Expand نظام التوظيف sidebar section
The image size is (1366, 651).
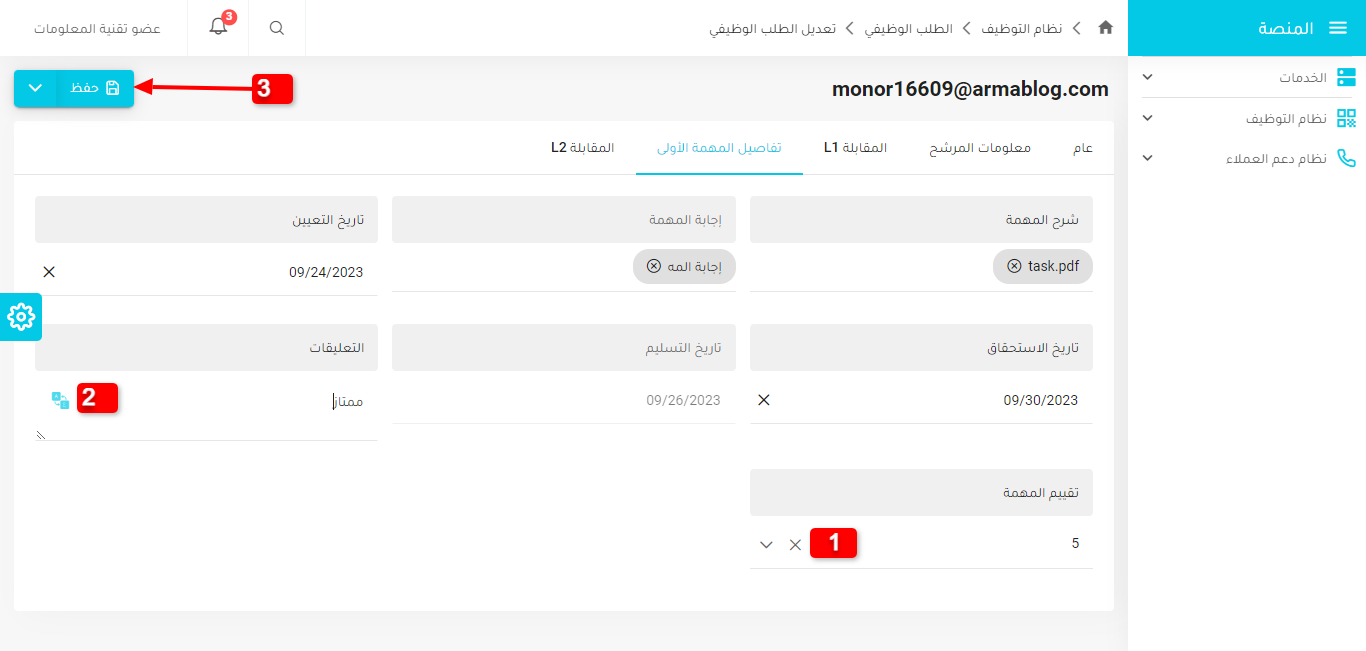point(1148,118)
